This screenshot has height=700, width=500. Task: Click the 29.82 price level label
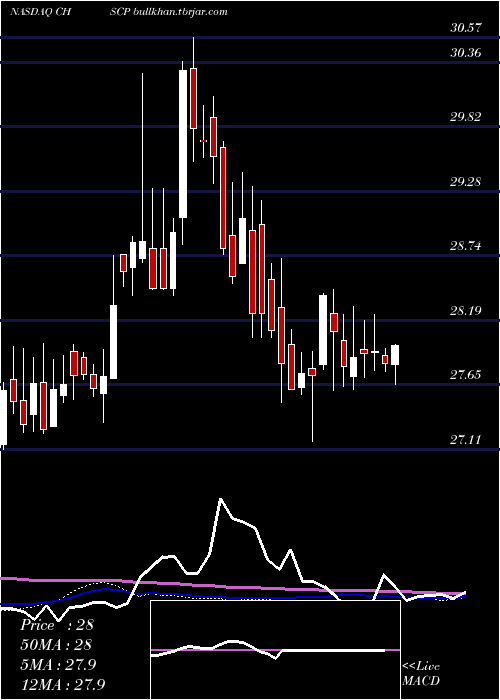[x=466, y=117]
